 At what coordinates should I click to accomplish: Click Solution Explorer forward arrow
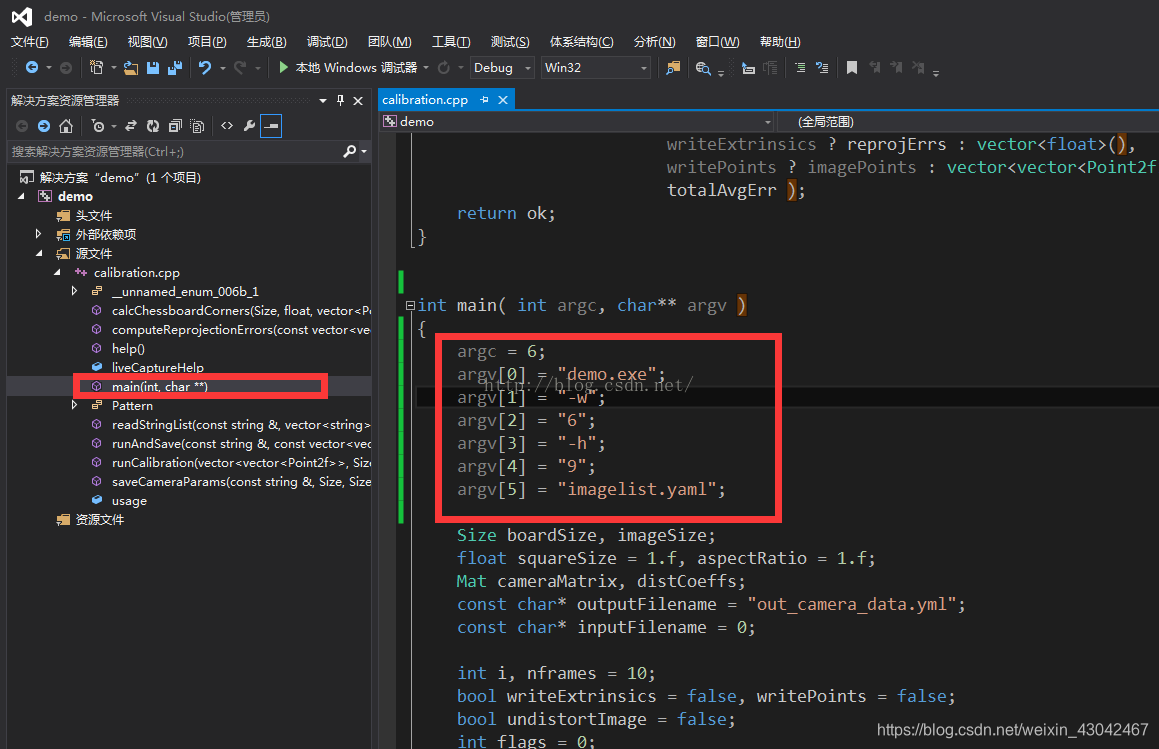point(44,126)
